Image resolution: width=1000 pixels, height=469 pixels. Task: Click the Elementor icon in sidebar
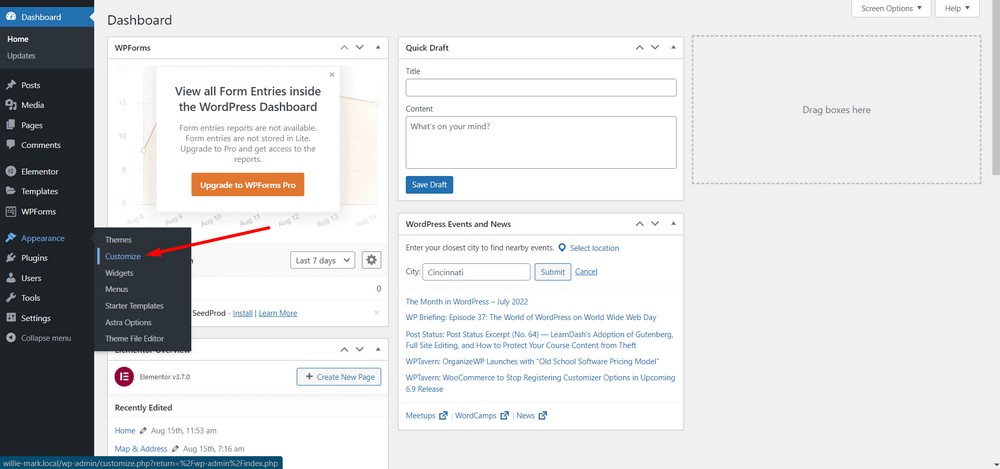coord(10,171)
